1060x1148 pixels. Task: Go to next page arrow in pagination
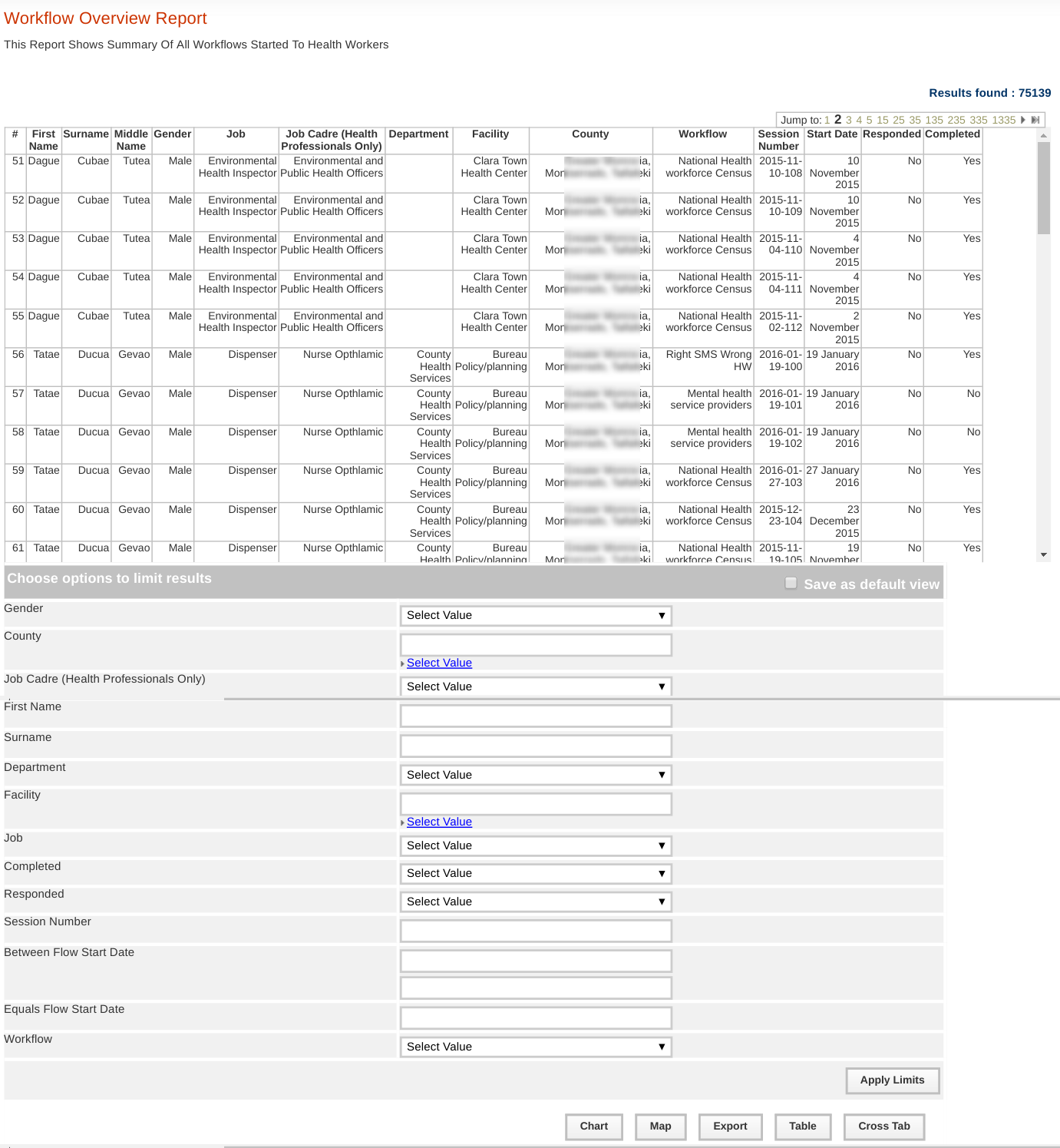coord(1022,120)
